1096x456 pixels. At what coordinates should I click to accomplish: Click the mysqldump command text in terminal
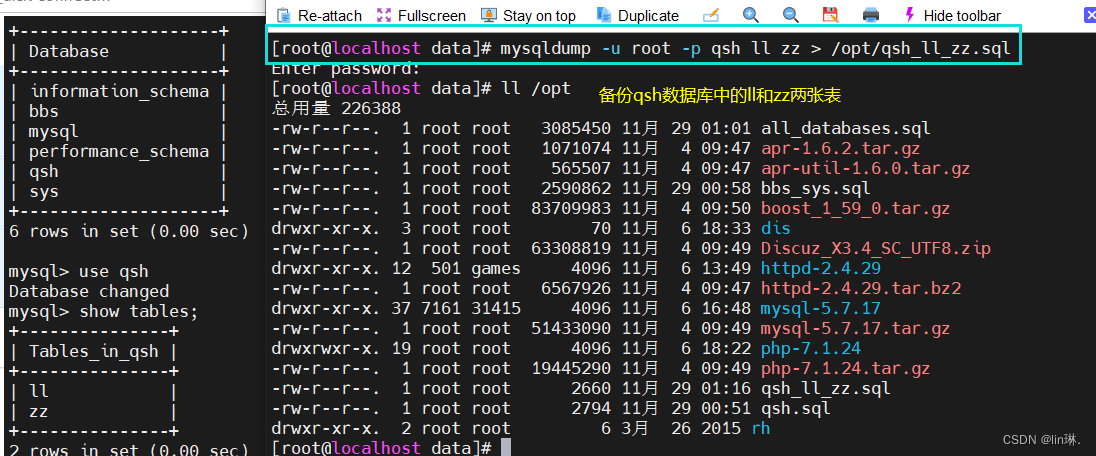[756, 49]
